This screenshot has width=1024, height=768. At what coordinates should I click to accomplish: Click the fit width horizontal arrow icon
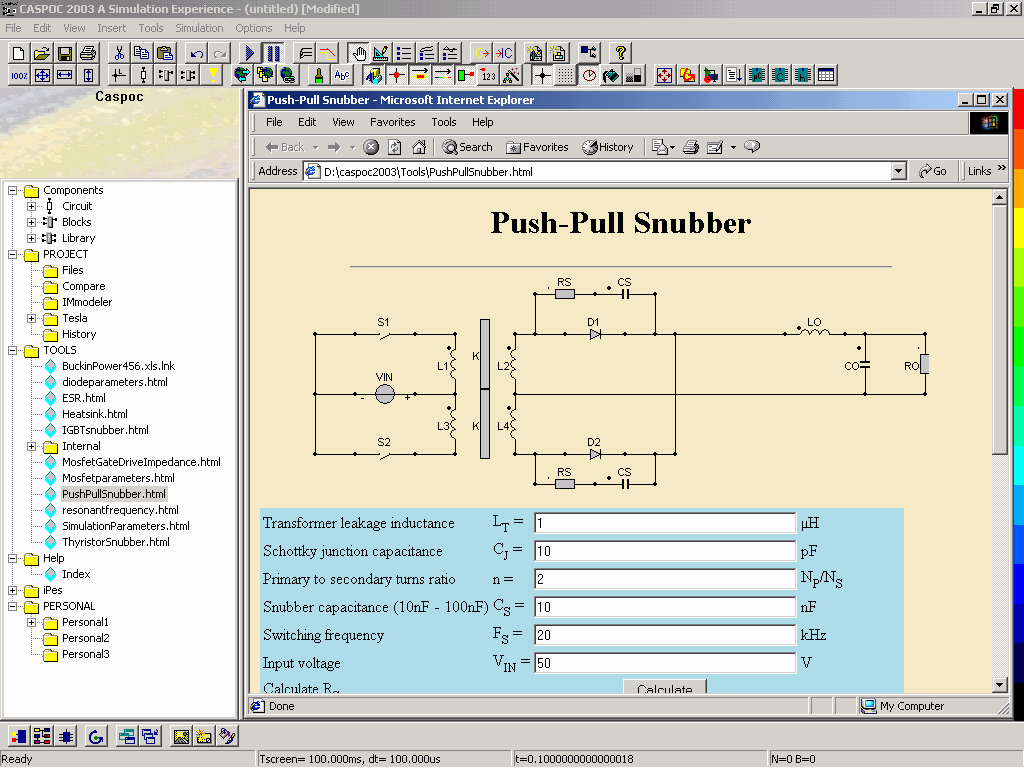pyautogui.click(x=65, y=75)
